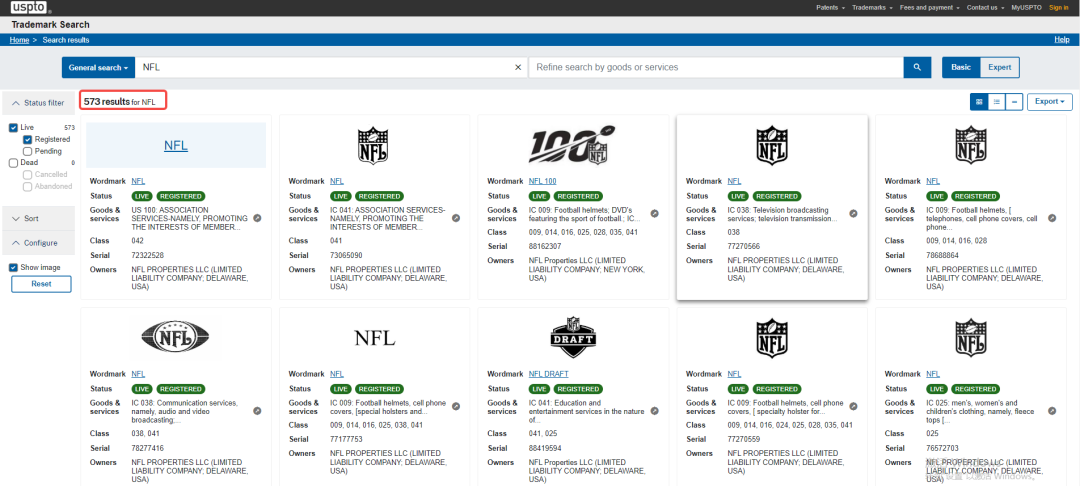Select the Expert search mode

click(999, 67)
